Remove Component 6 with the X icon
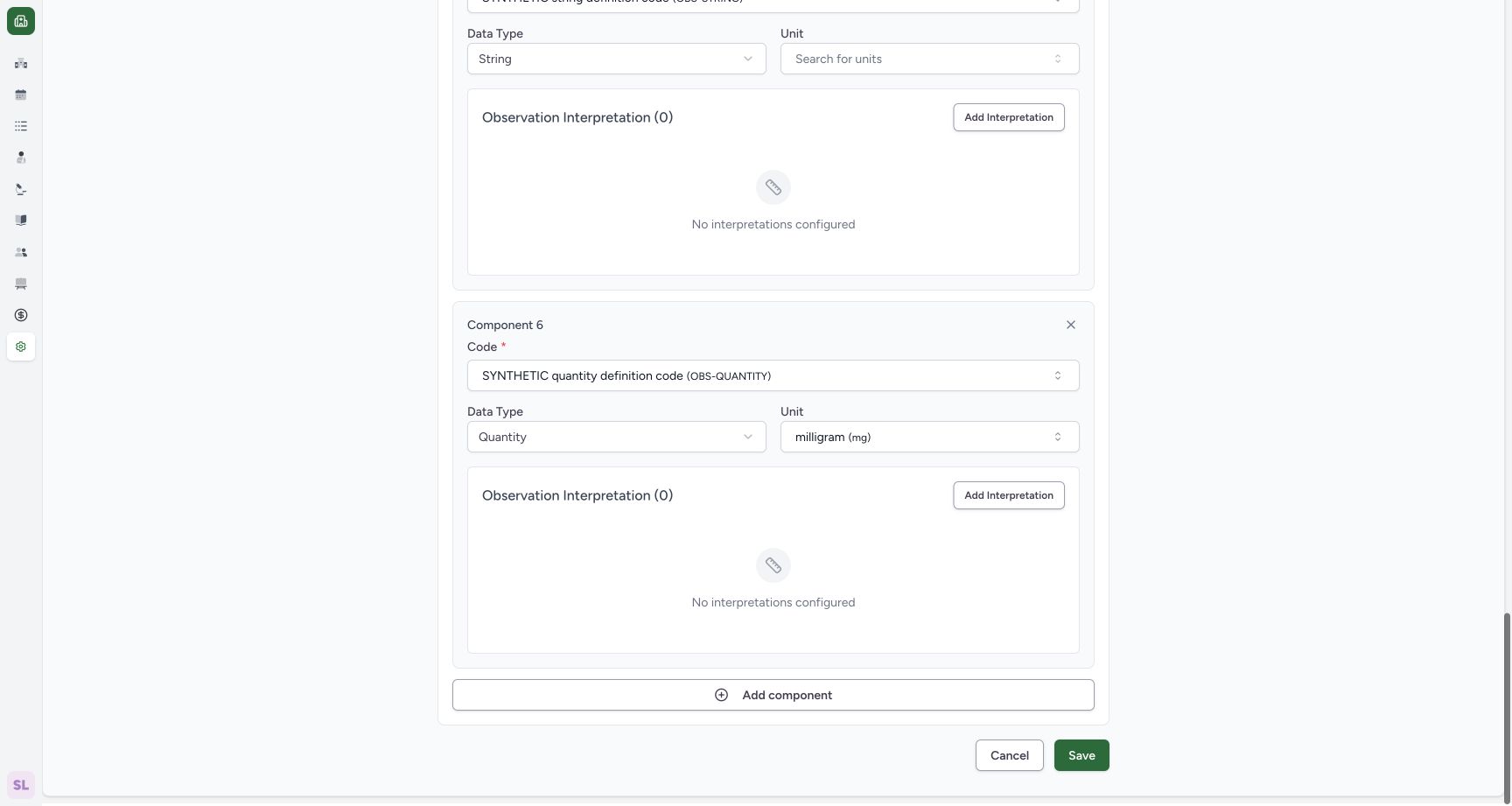1512x806 pixels. (x=1071, y=325)
